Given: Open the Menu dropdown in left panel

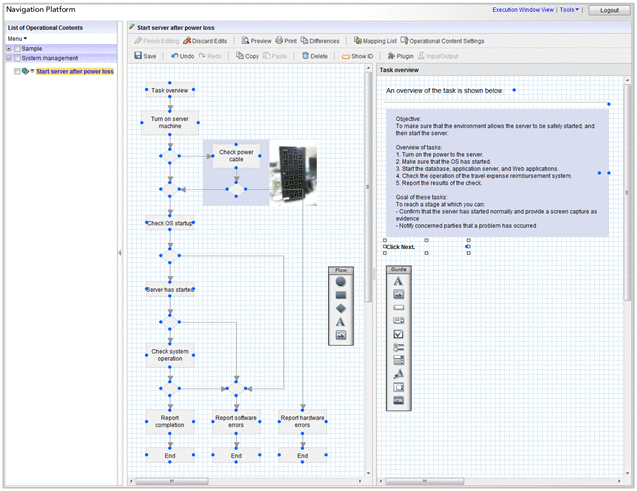Looking at the screenshot, I should 18,38.
